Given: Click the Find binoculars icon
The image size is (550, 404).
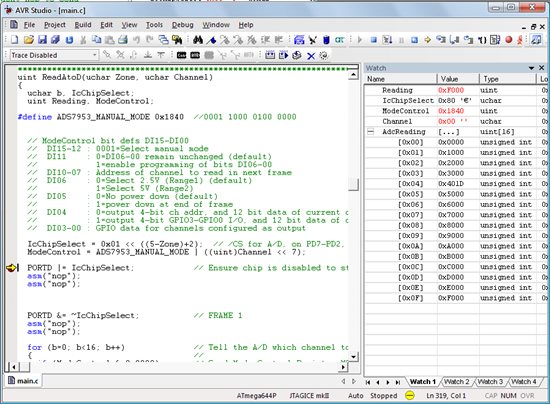Looking at the screenshot, I should (198, 40).
